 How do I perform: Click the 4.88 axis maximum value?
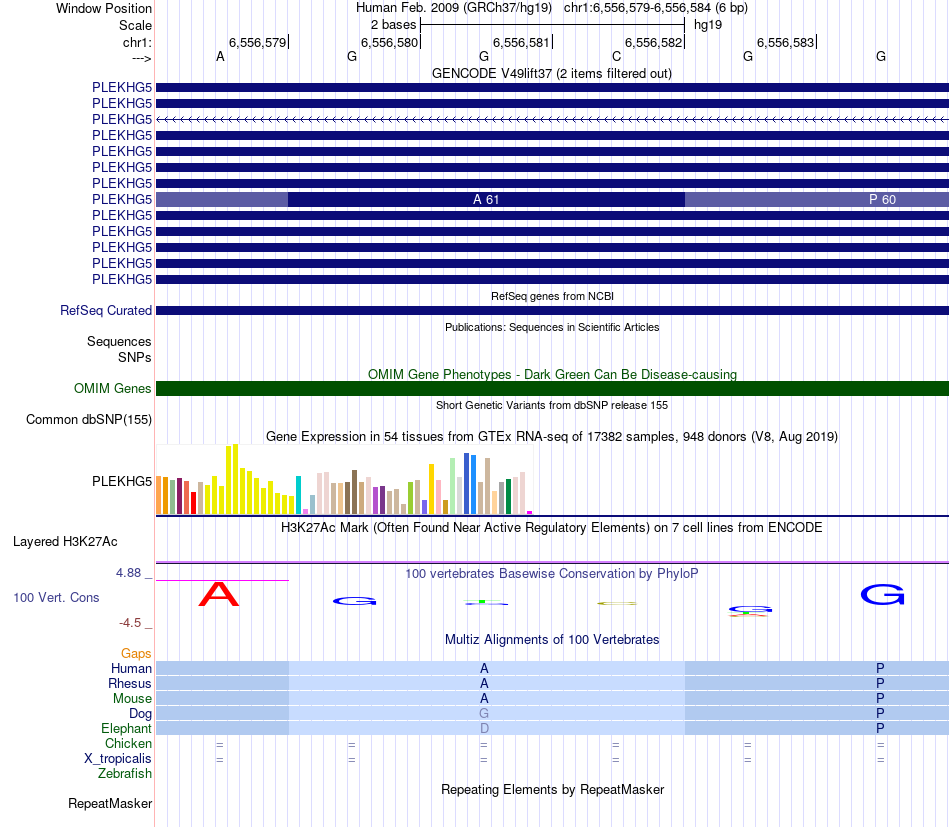[x=128, y=573]
